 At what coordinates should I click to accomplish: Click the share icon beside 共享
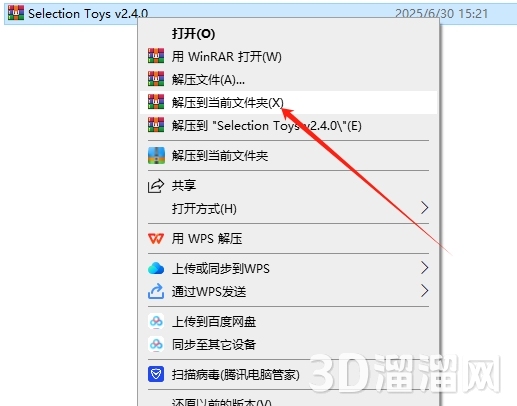tap(156, 186)
